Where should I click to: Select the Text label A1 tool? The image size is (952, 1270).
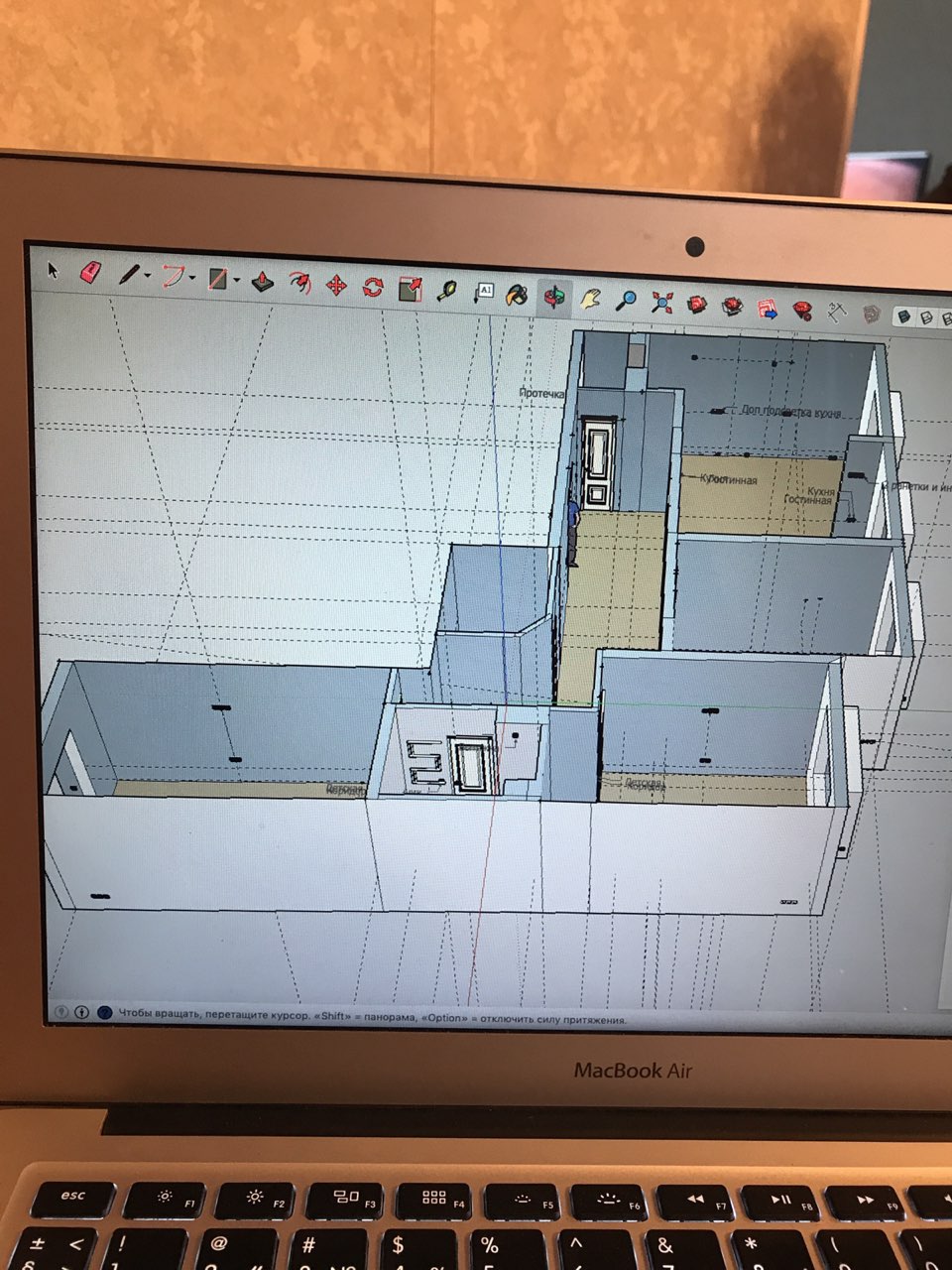coord(484,292)
